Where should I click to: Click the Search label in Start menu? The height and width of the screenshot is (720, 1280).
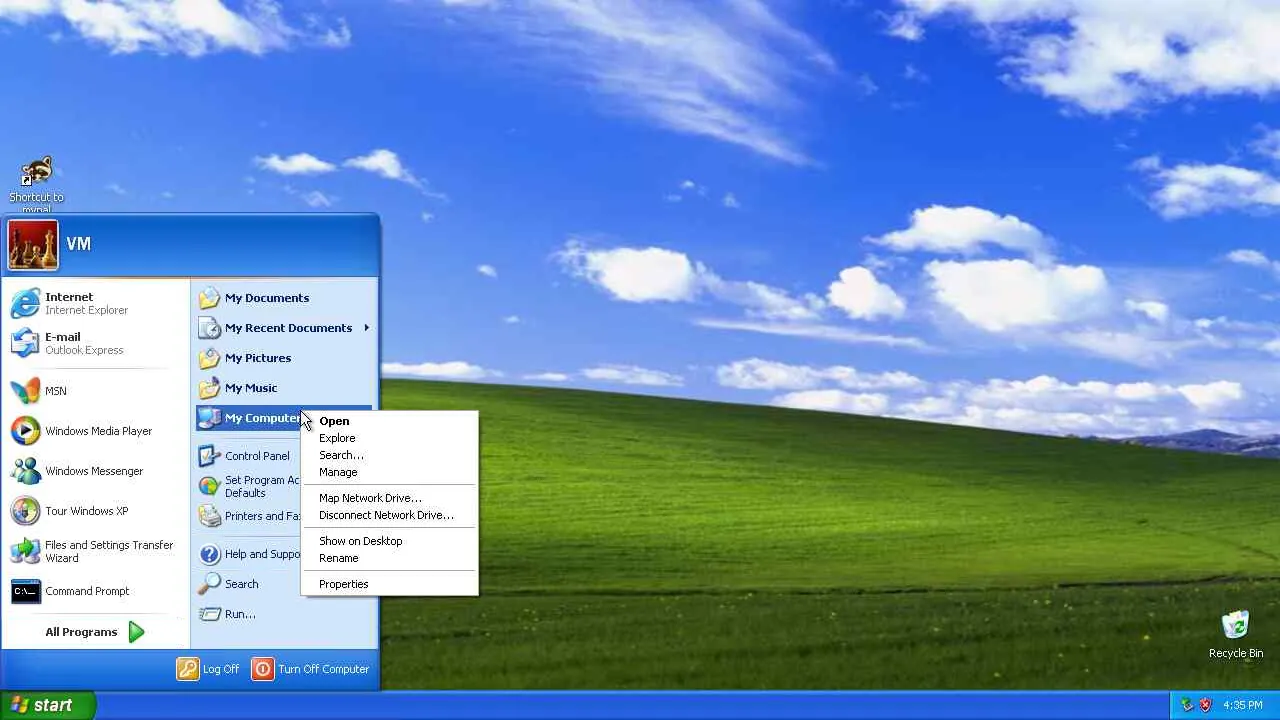(x=241, y=584)
